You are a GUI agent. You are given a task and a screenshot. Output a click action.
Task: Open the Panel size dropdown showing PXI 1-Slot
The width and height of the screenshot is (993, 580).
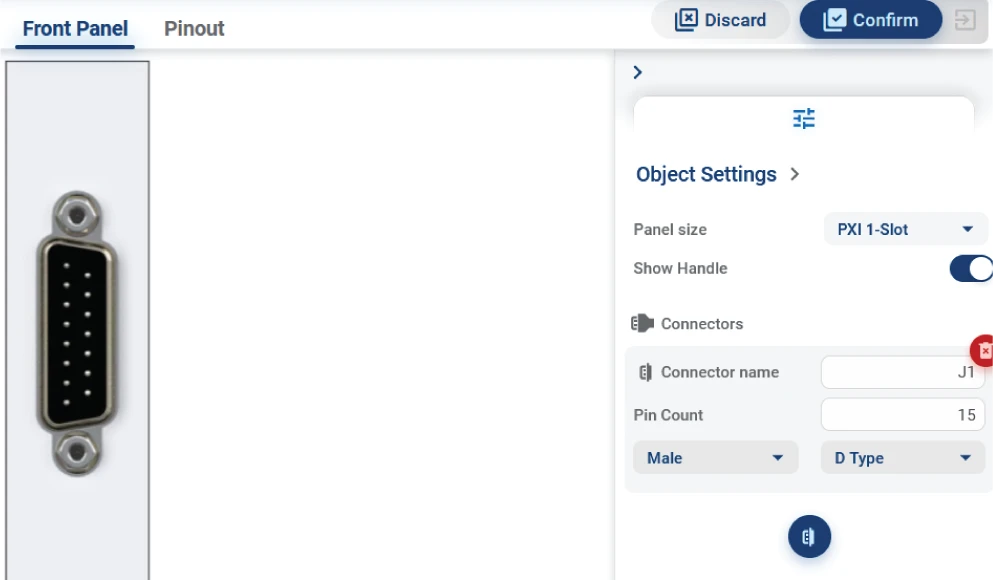tap(903, 229)
